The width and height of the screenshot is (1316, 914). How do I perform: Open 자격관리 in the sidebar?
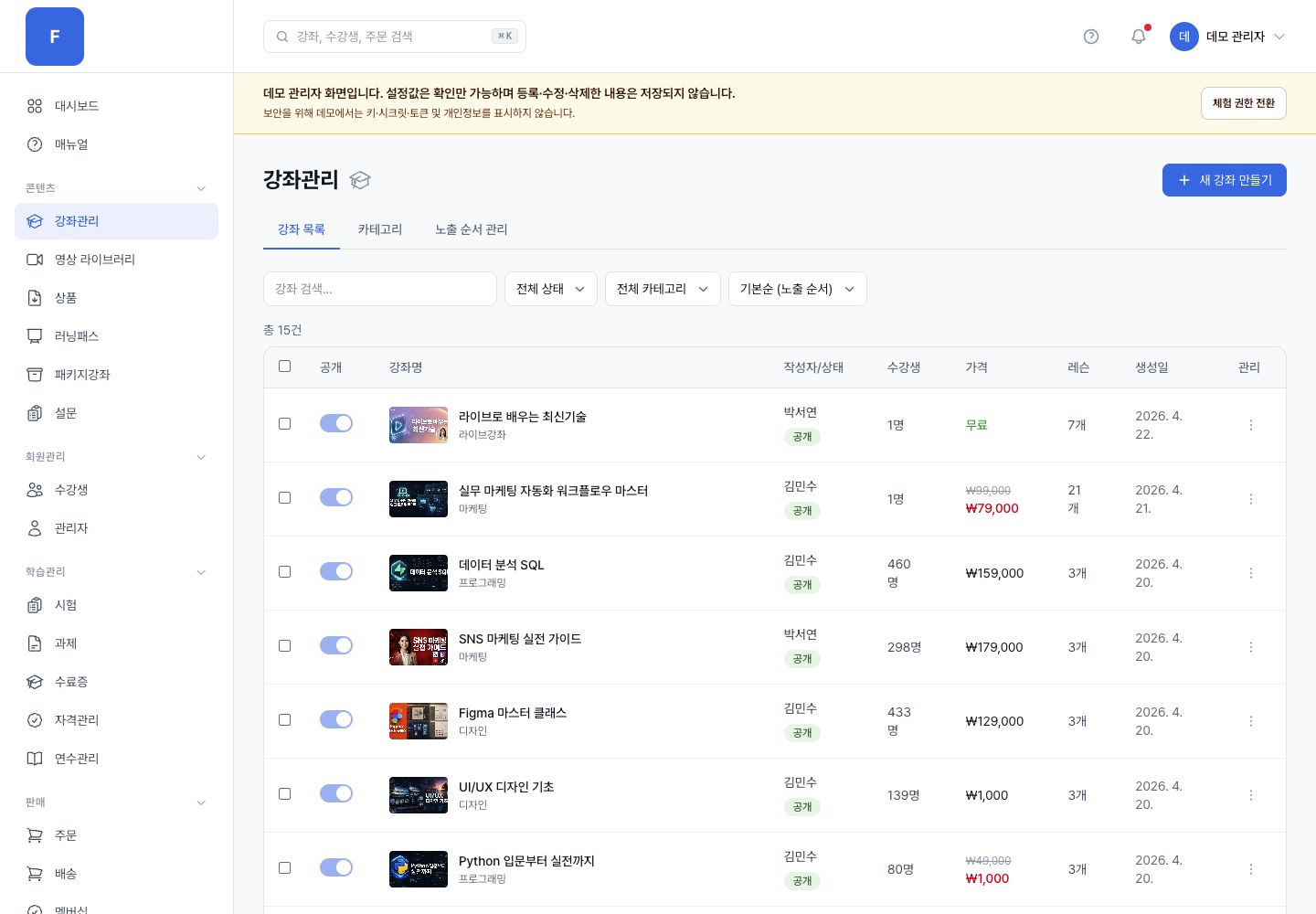point(116,720)
